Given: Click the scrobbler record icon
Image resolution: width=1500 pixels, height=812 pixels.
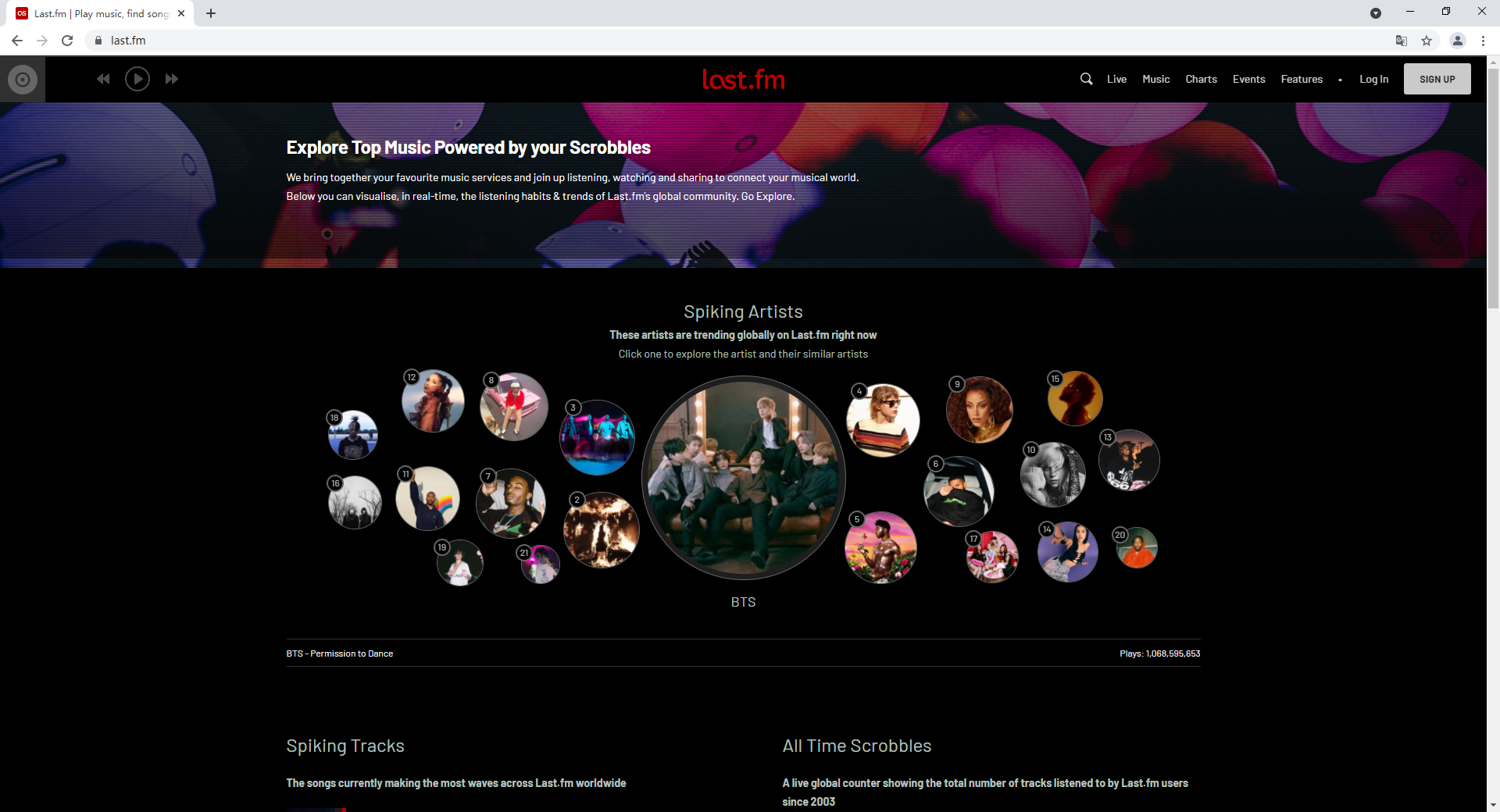Looking at the screenshot, I should pyautogui.click(x=21, y=79).
